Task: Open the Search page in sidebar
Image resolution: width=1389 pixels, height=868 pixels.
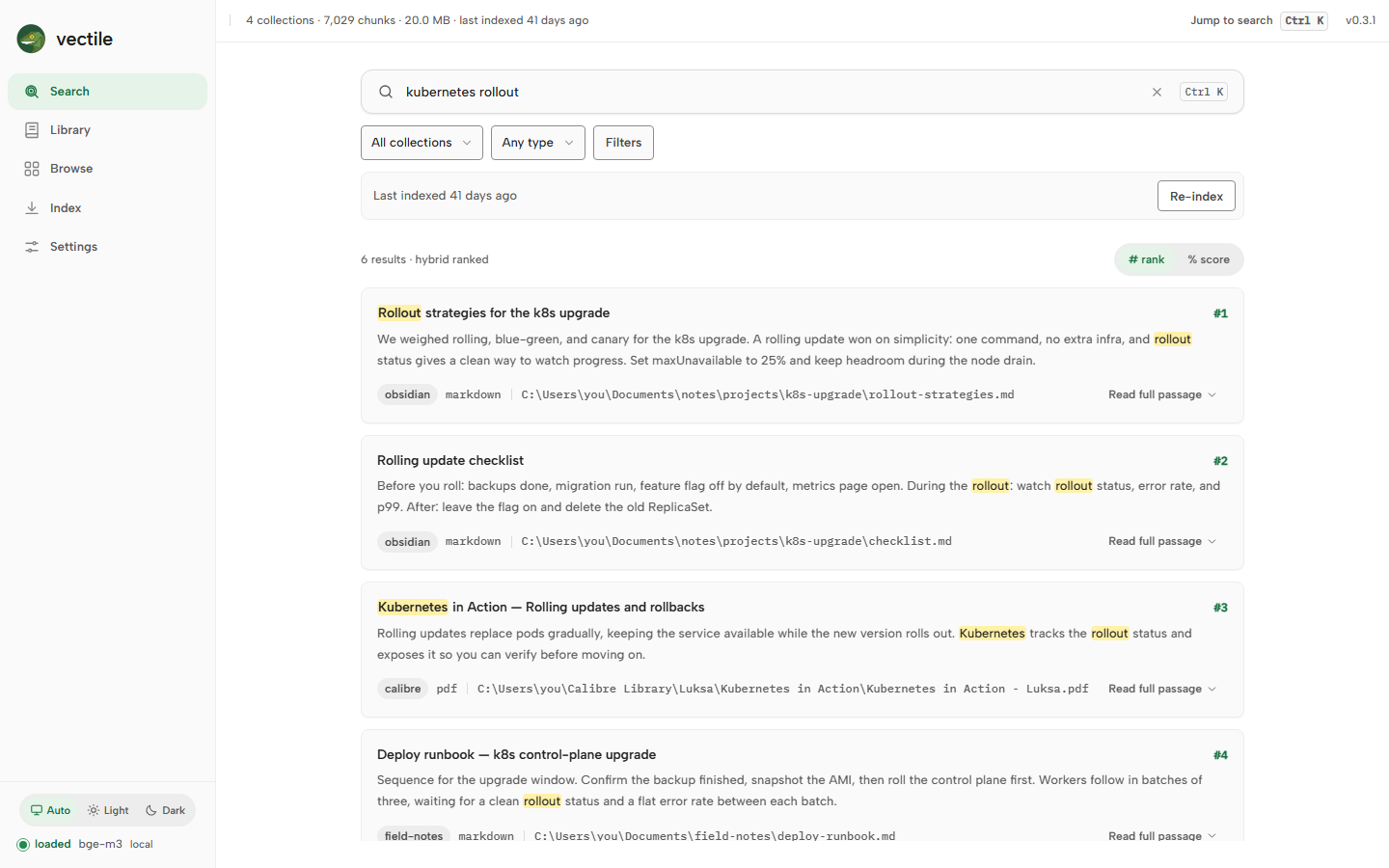Action: pos(107,92)
